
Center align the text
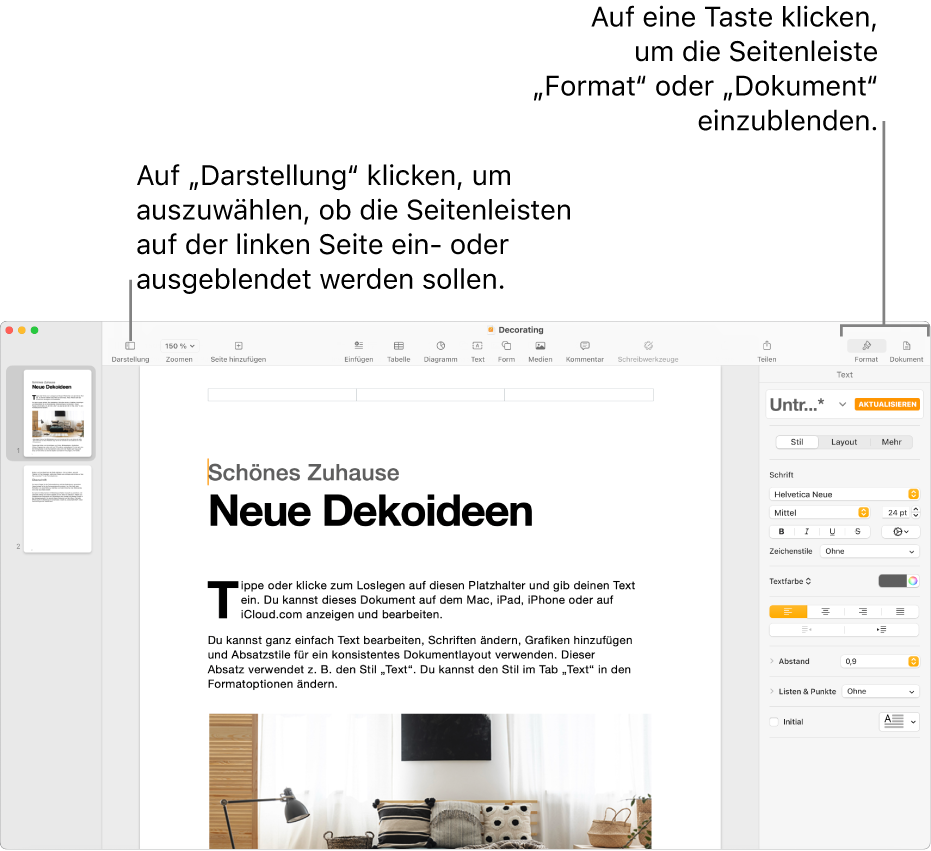pos(825,611)
